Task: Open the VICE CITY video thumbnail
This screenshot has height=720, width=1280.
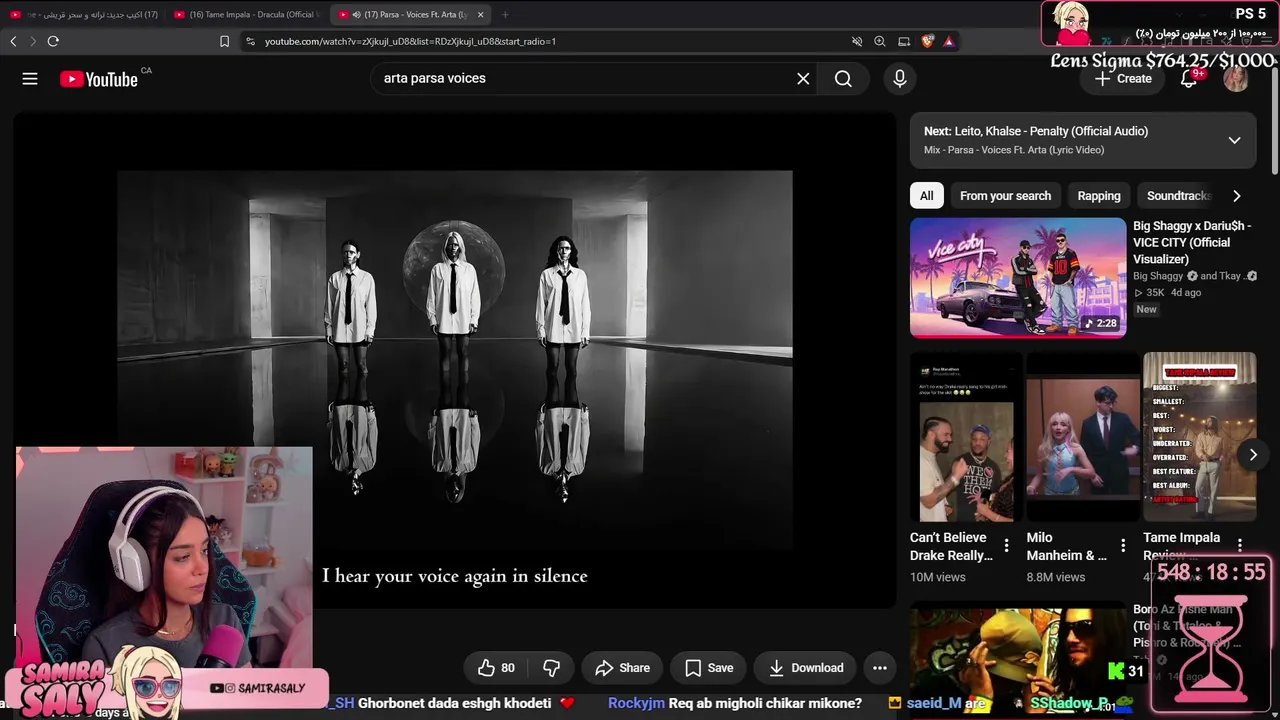Action: pyautogui.click(x=1018, y=278)
